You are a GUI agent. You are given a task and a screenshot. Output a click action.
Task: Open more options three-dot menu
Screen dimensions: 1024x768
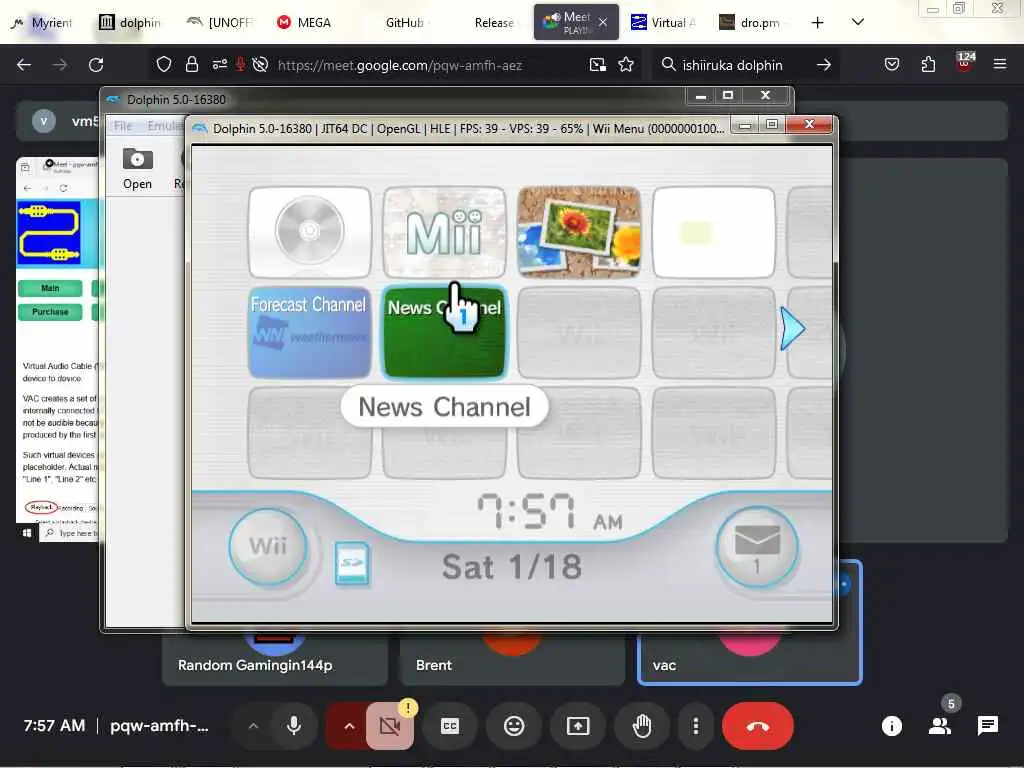tap(696, 726)
